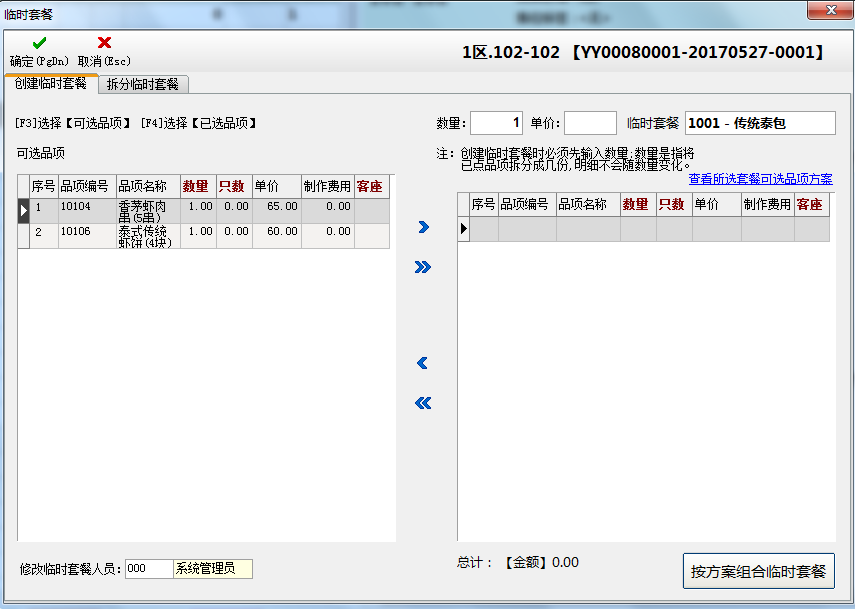
Task: Click the 数量 input field
Action: (496, 123)
